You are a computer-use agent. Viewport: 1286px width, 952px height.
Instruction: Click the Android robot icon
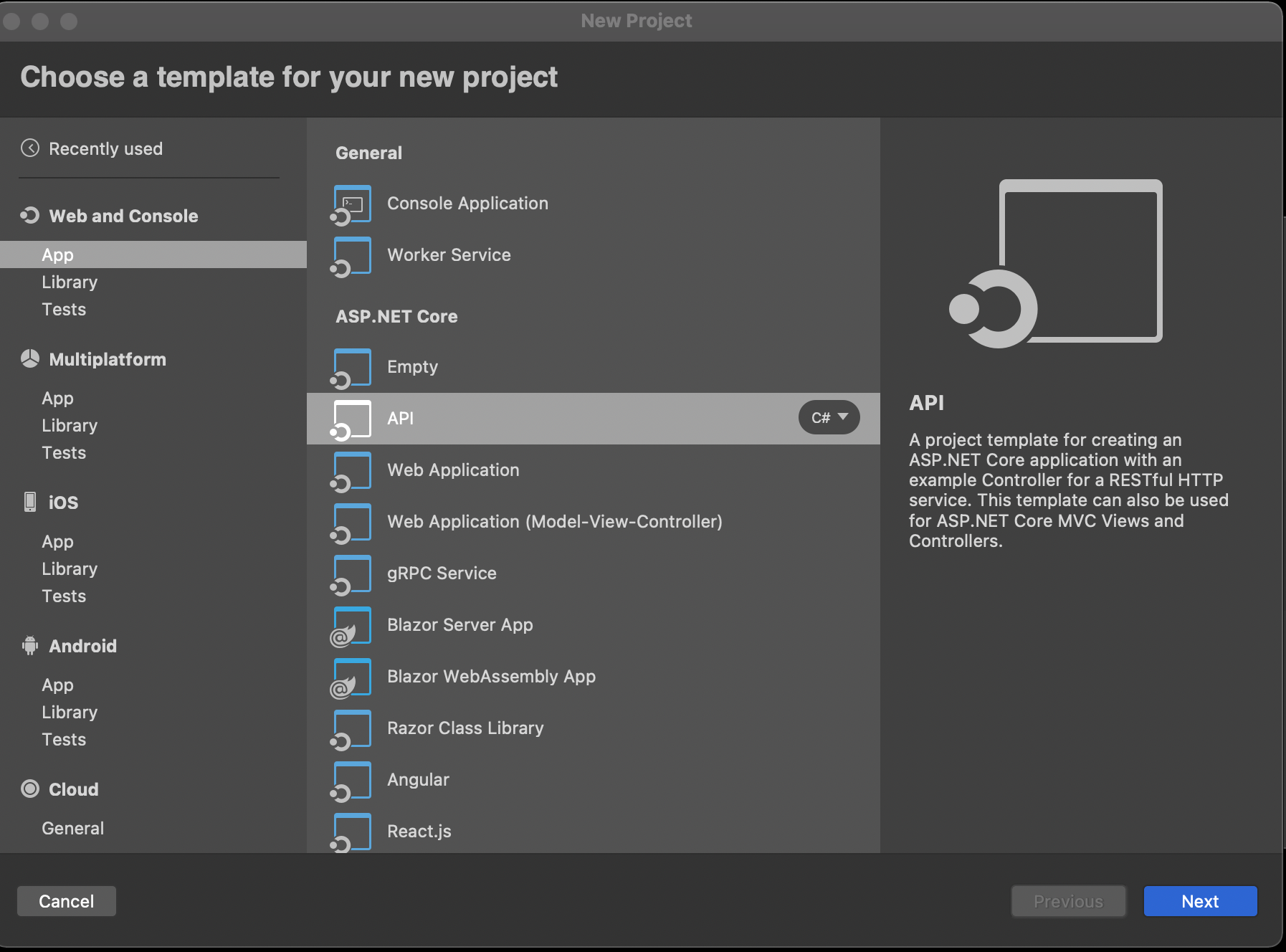point(30,645)
